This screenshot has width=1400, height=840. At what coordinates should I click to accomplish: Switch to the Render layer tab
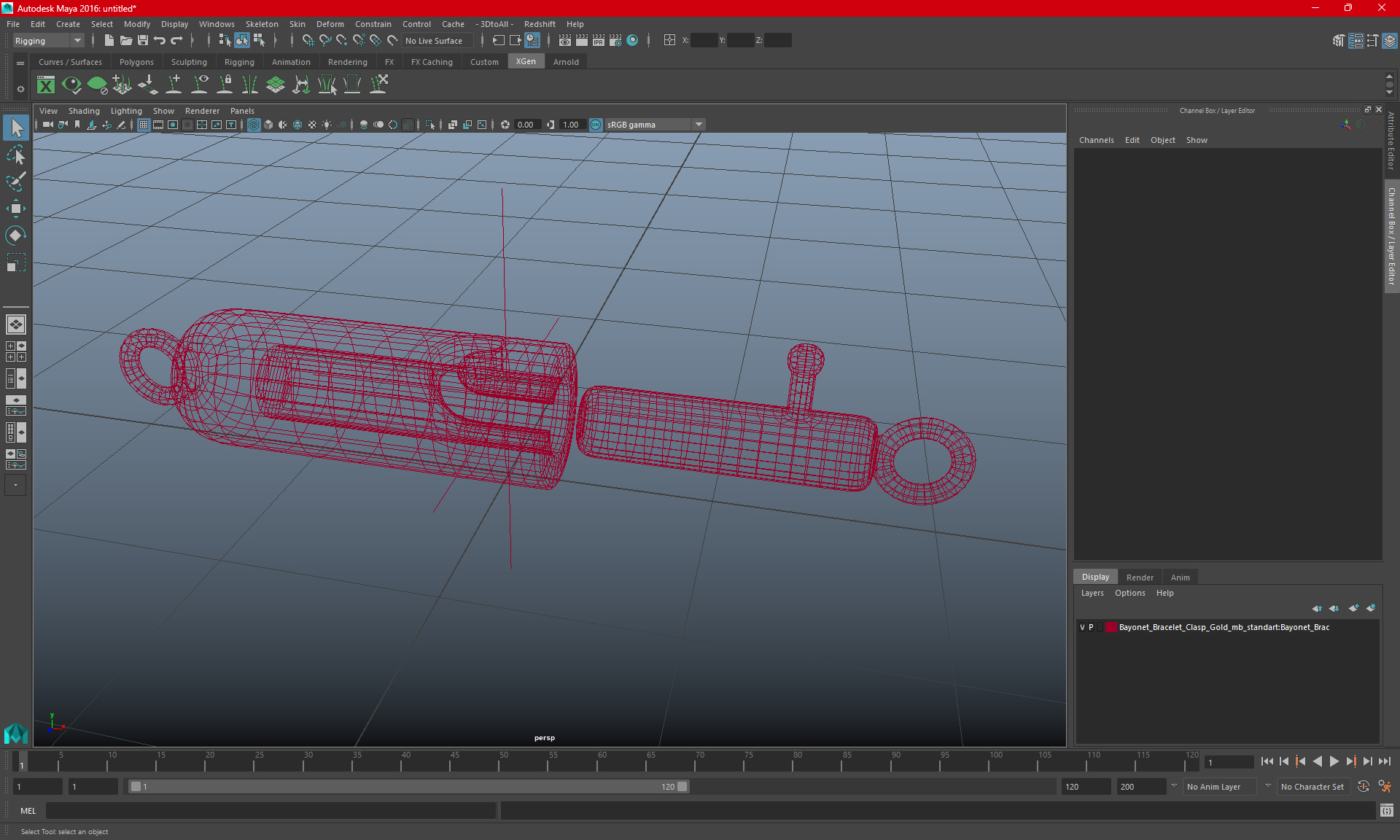1140,577
